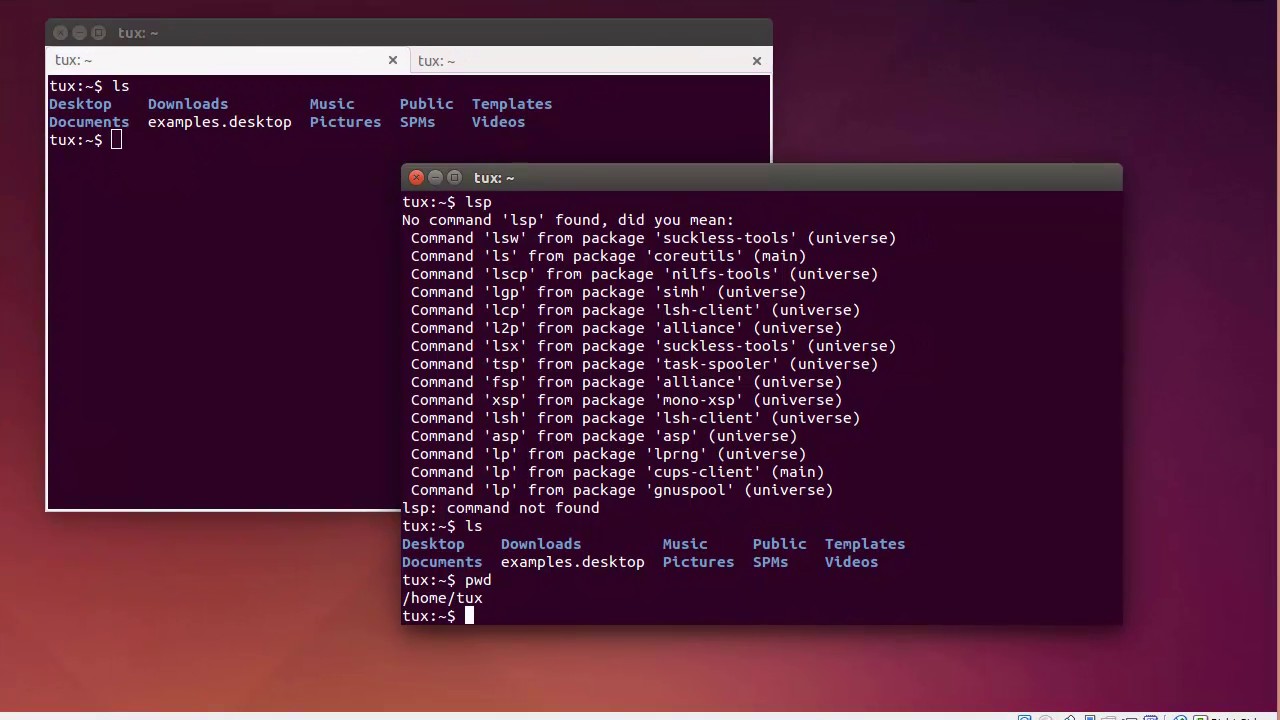Click the '/home/tux' output line

(x=442, y=598)
